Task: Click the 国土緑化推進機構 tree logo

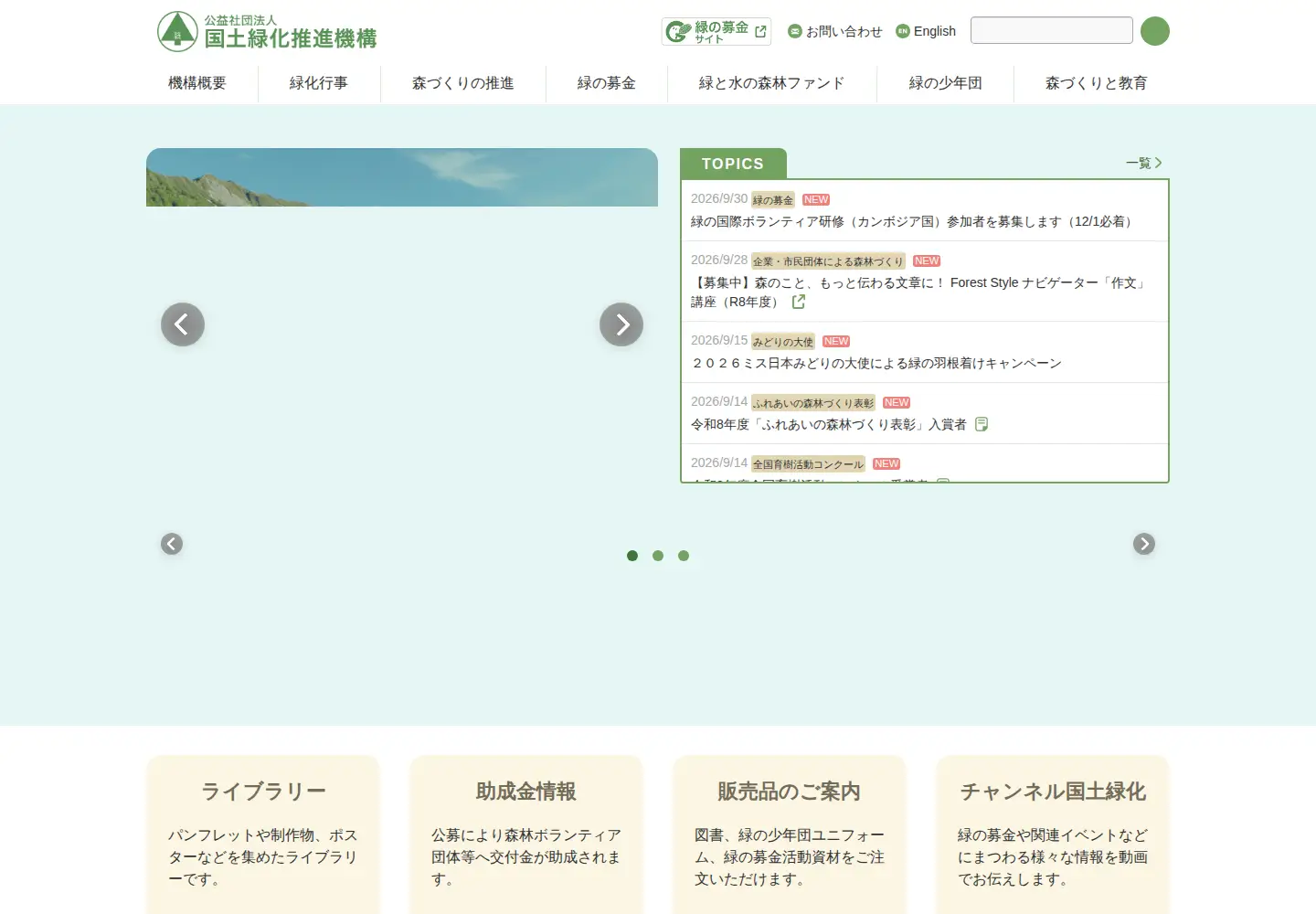Action: click(177, 31)
